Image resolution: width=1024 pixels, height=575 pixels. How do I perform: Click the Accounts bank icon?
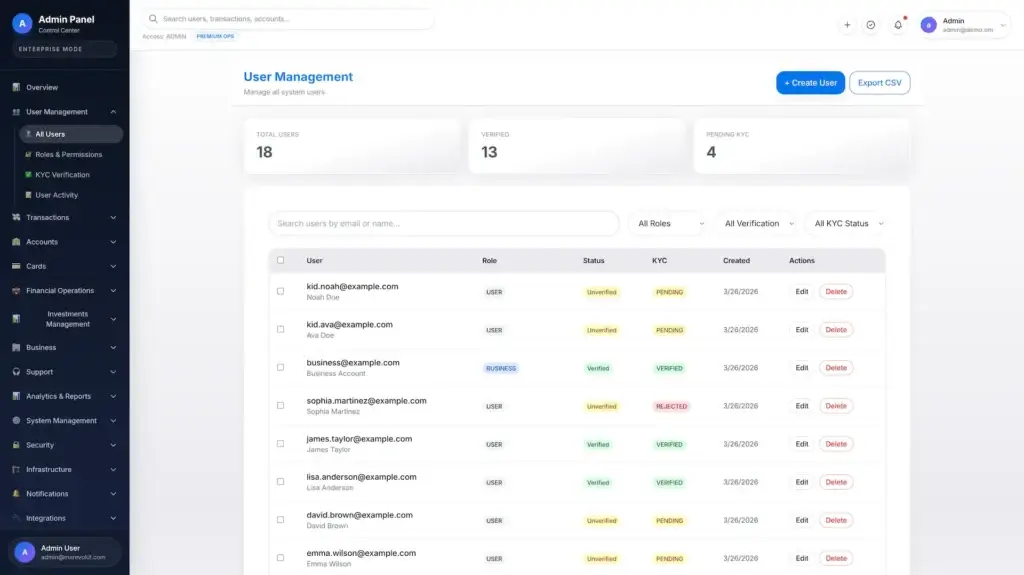pos(16,242)
